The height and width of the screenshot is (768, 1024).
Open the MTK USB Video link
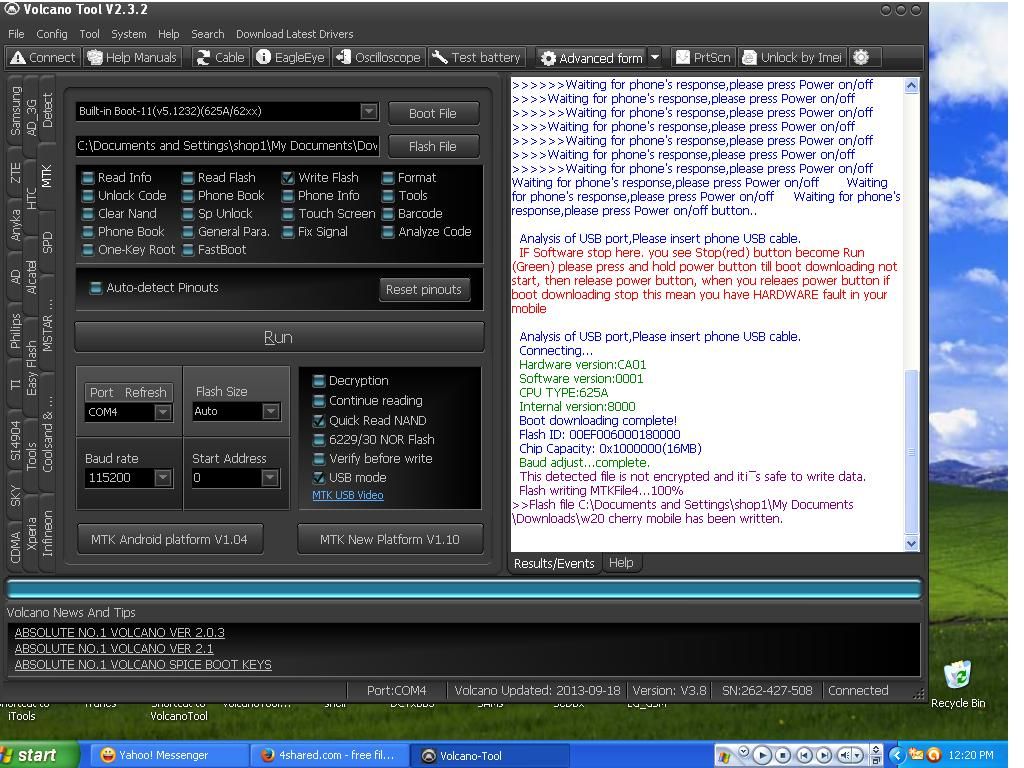point(348,496)
